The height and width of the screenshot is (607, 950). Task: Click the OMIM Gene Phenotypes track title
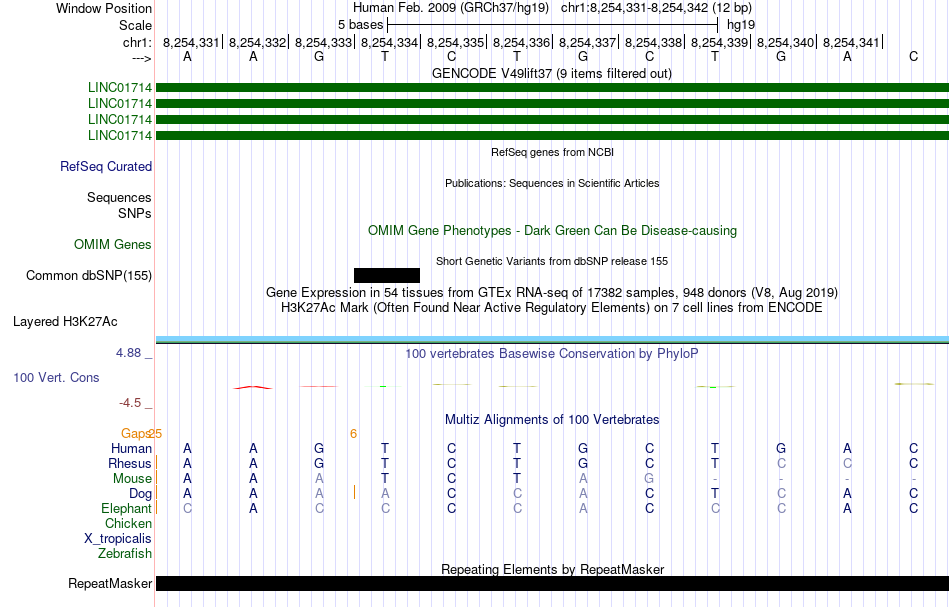click(x=553, y=231)
